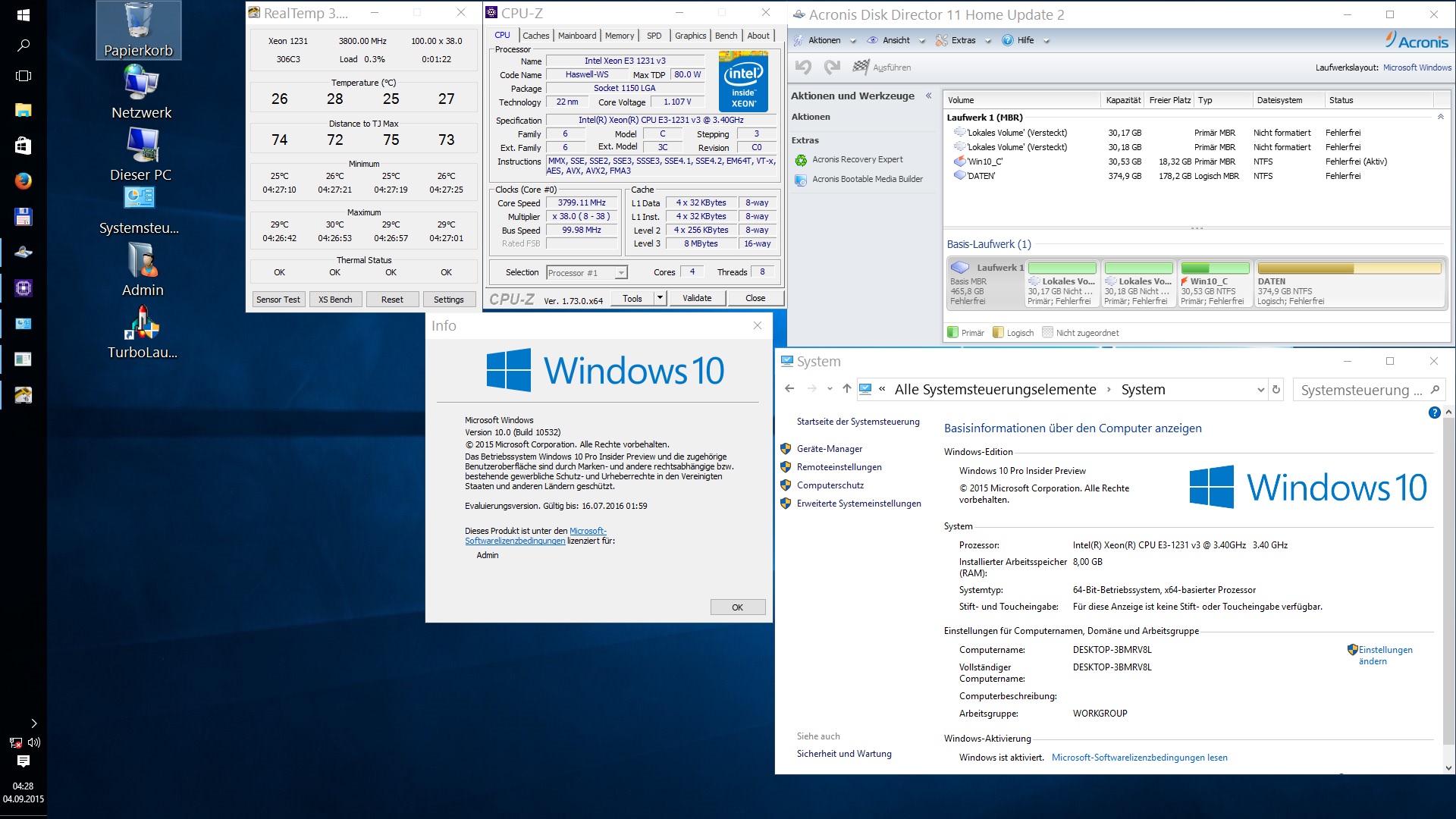Select the DATEN partition bar

click(1348, 268)
